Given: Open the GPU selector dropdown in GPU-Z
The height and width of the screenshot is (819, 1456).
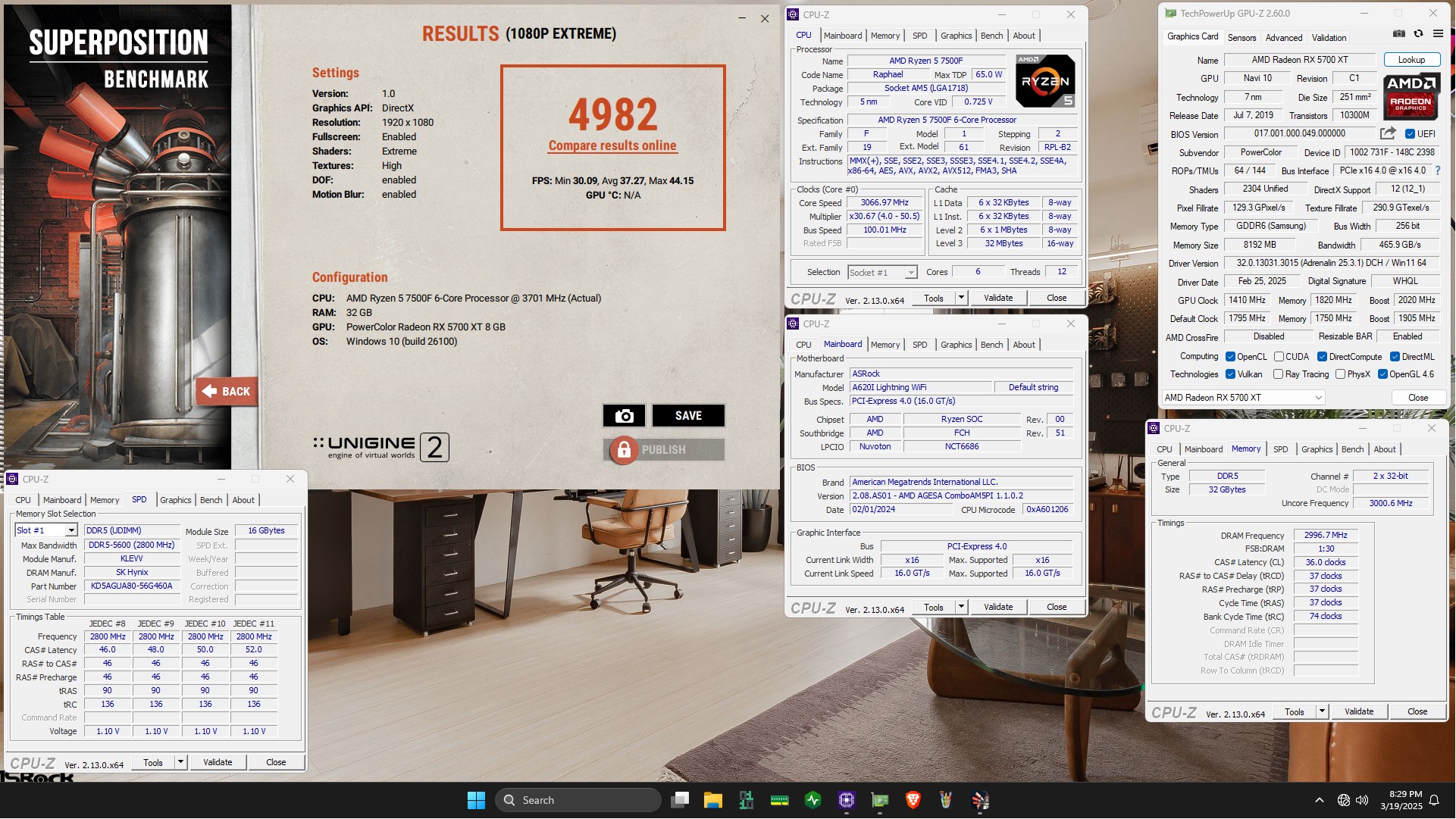Looking at the screenshot, I should (1244, 398).
